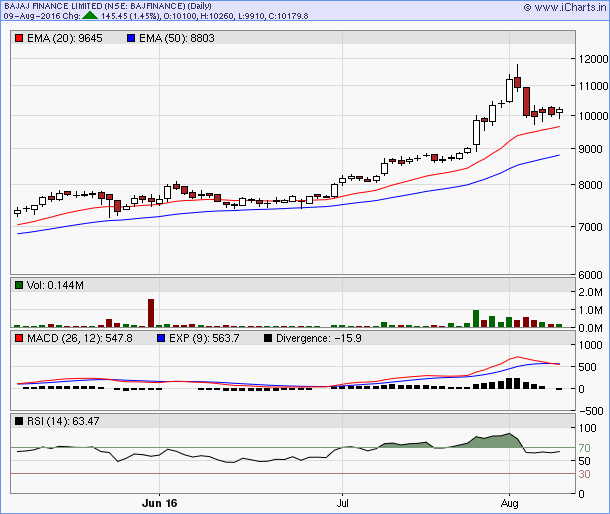
Task: Click the EMA (50): 8803 label
Action: click(177, 38)
